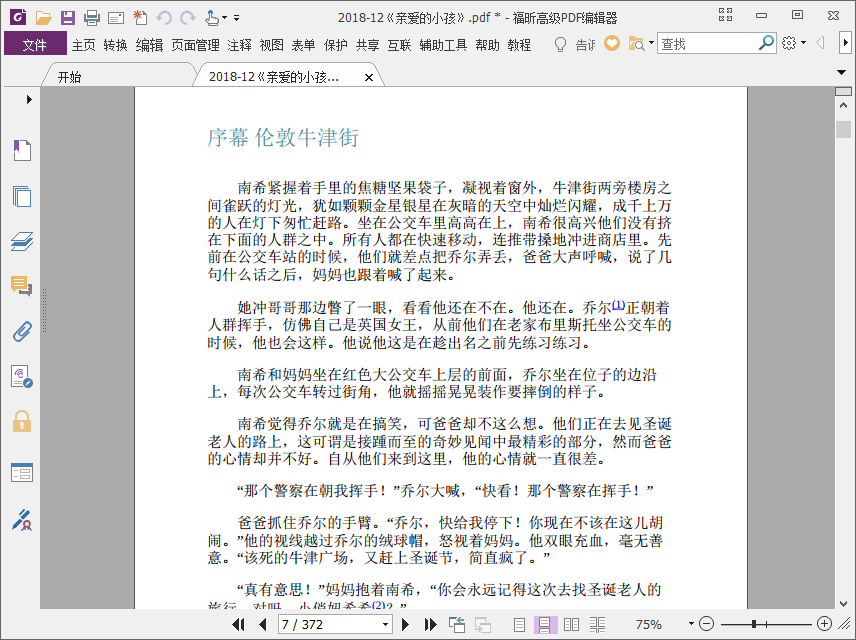The image size is (856, 640).
Task: Go to the previous page
Action: point(263,624)
